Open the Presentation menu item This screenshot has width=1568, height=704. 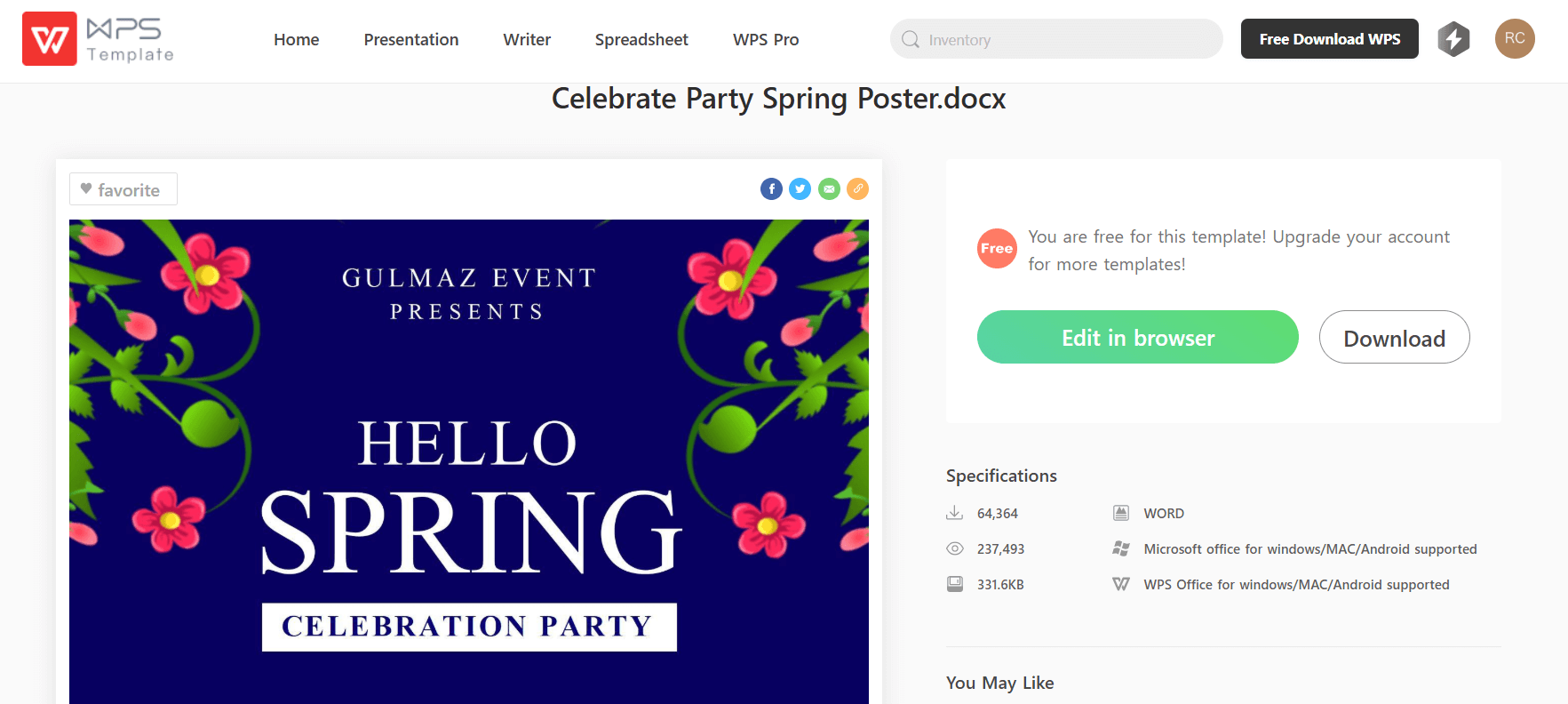click(411, 40)
